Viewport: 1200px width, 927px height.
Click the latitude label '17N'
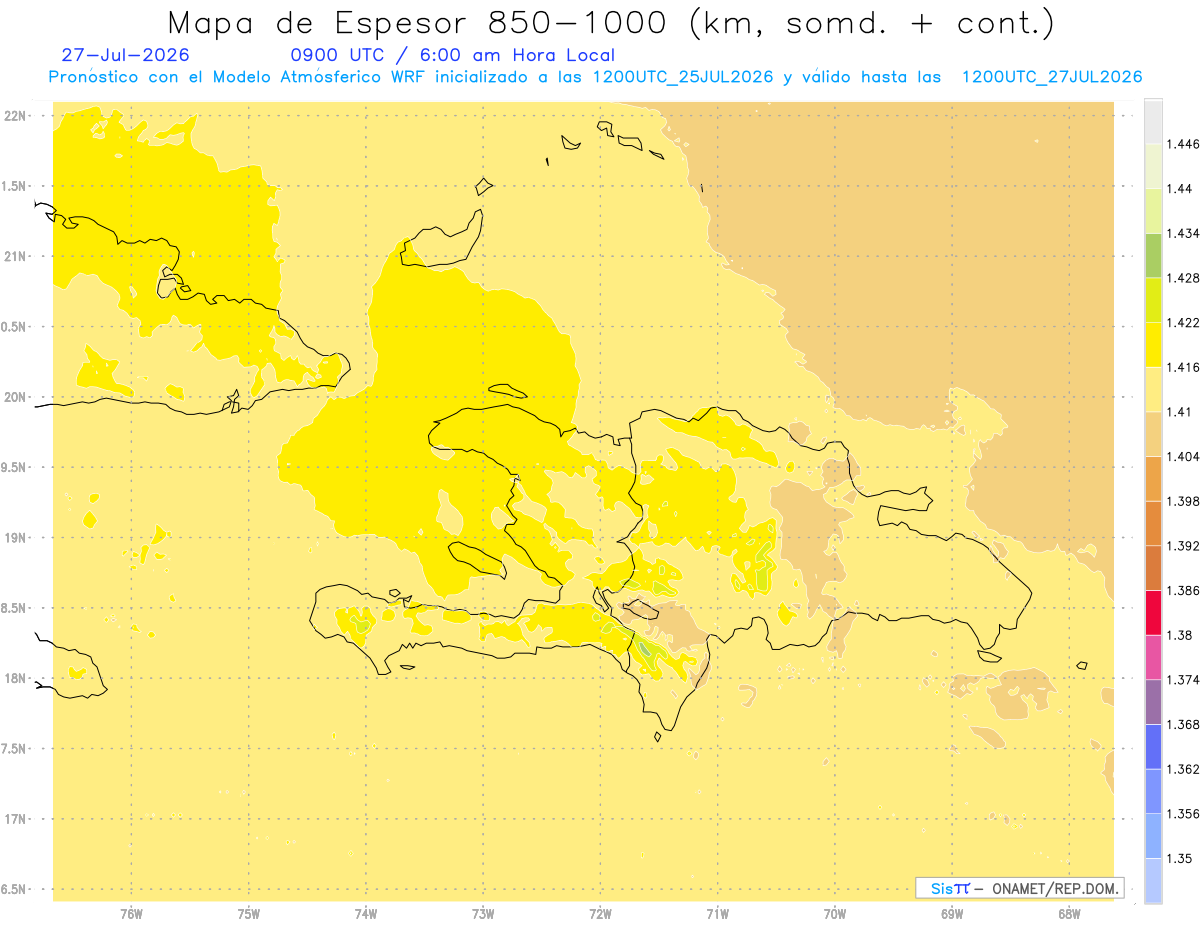pyautogui.click(x=16, y=819)
